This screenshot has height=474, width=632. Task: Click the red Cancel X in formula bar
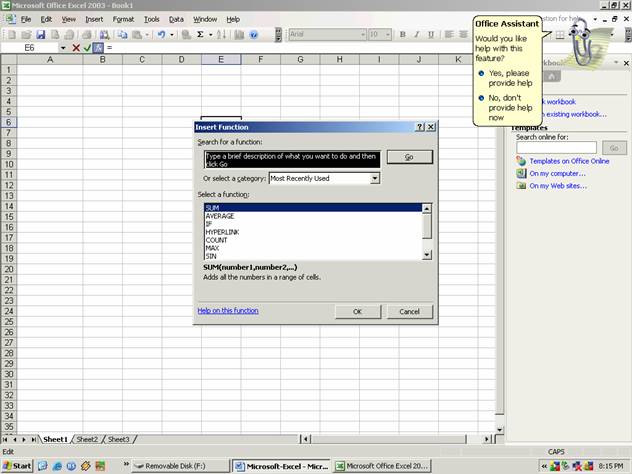[76, 48]
